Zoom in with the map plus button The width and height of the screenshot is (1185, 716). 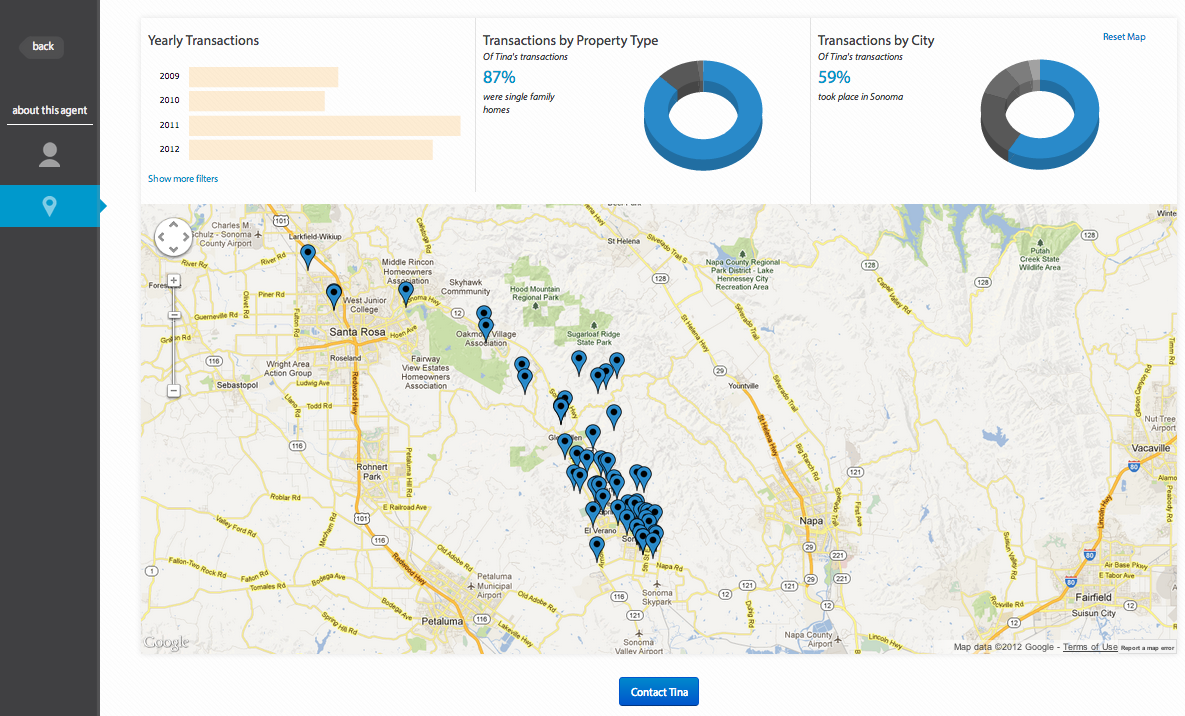(174, 281)
